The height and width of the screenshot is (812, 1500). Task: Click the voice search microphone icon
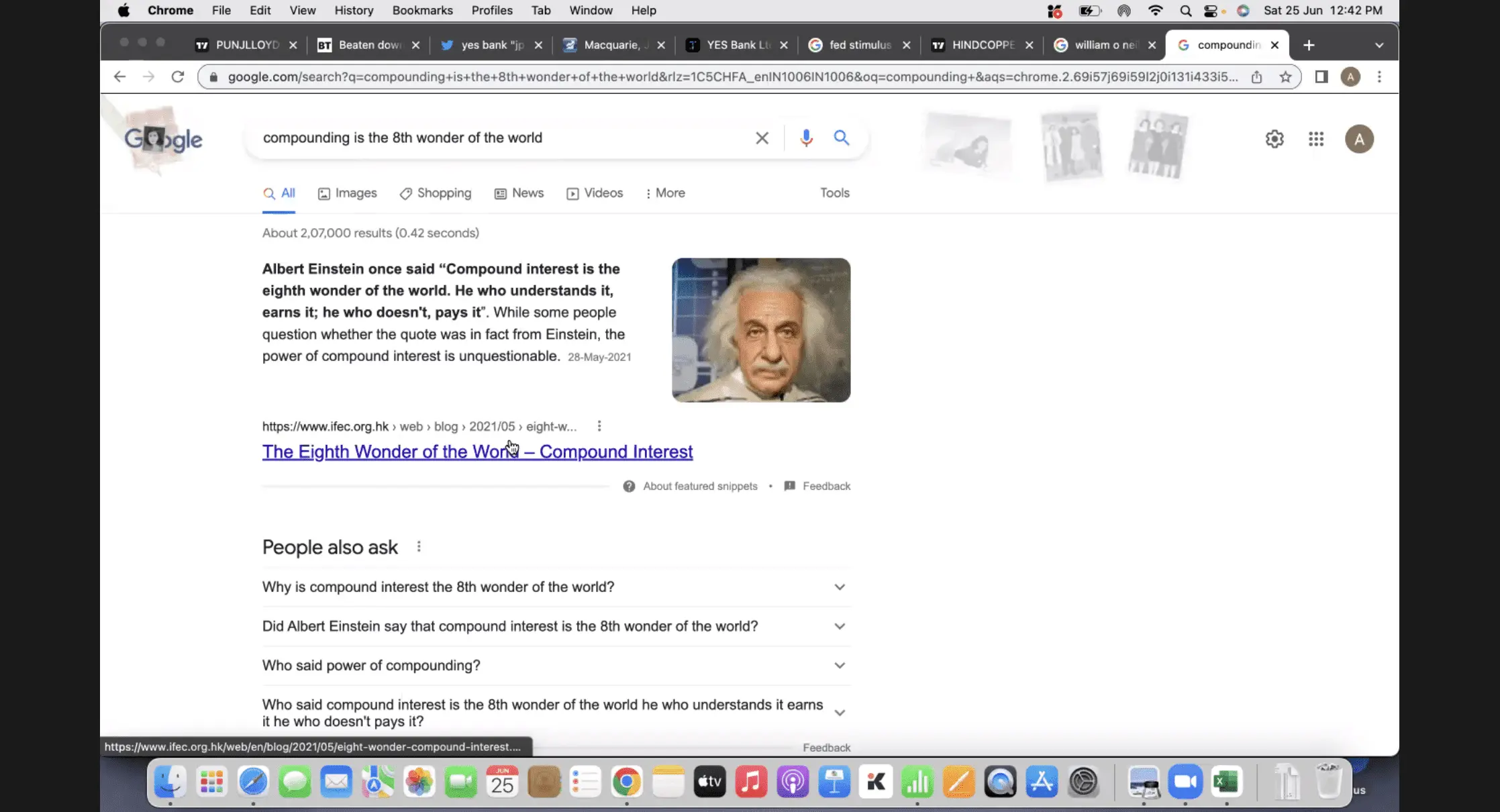(806, 138)
